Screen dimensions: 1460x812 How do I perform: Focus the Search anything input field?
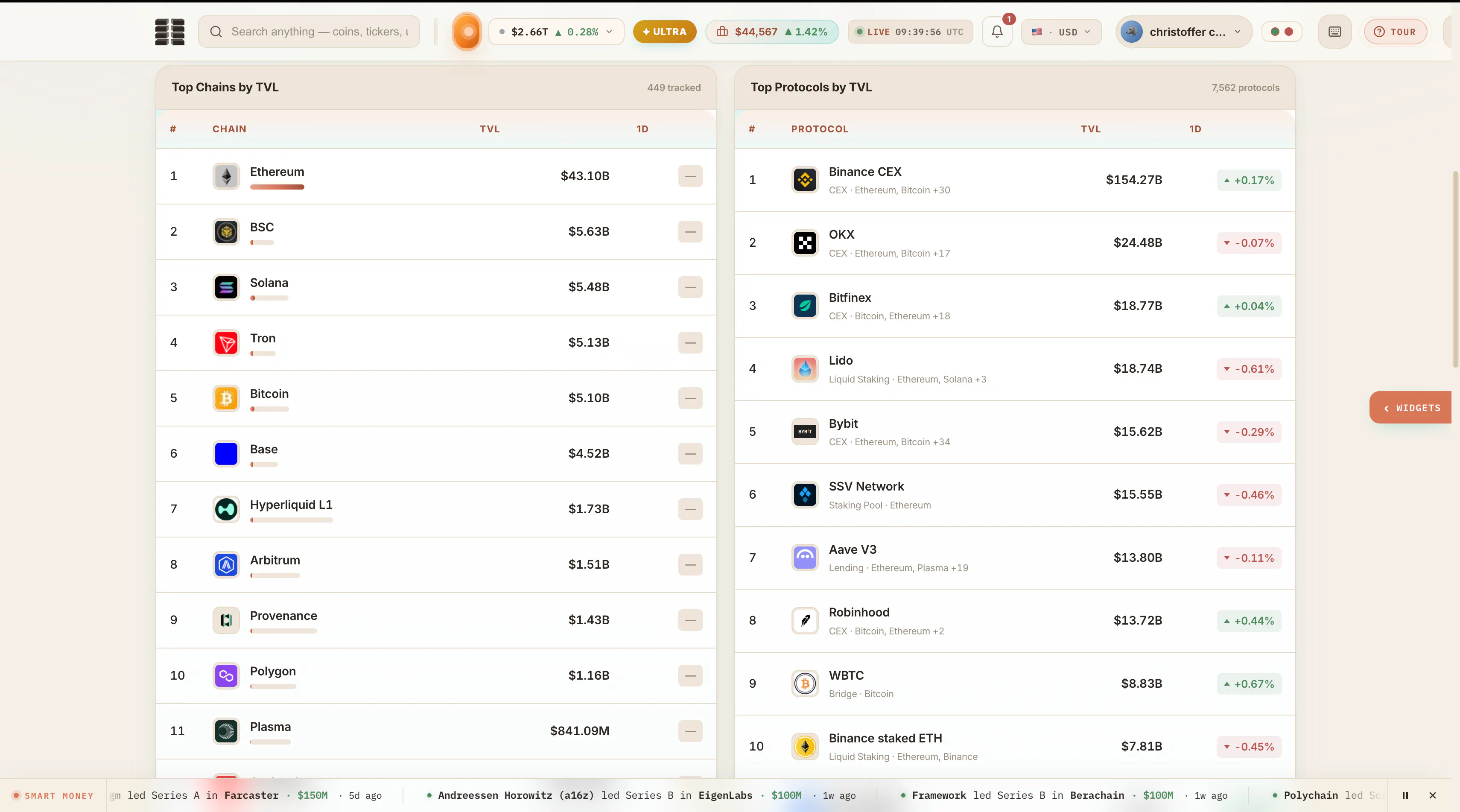pos(309,32)
